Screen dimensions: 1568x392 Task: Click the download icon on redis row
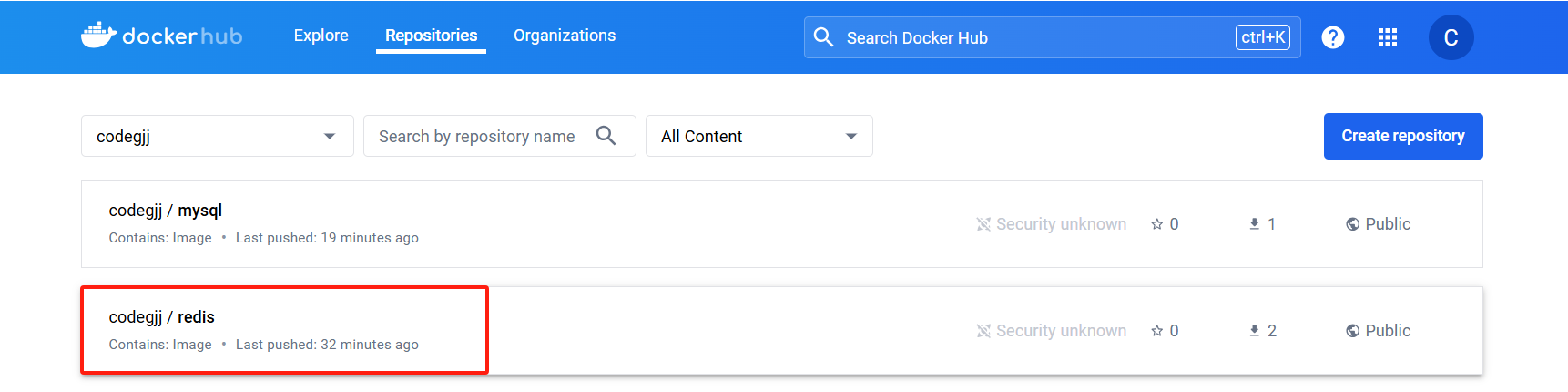point(1255,331)
